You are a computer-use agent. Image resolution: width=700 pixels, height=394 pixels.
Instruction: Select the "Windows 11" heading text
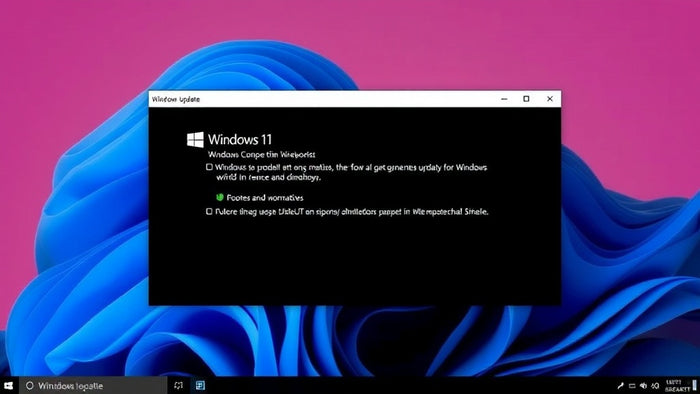(240, 140)
